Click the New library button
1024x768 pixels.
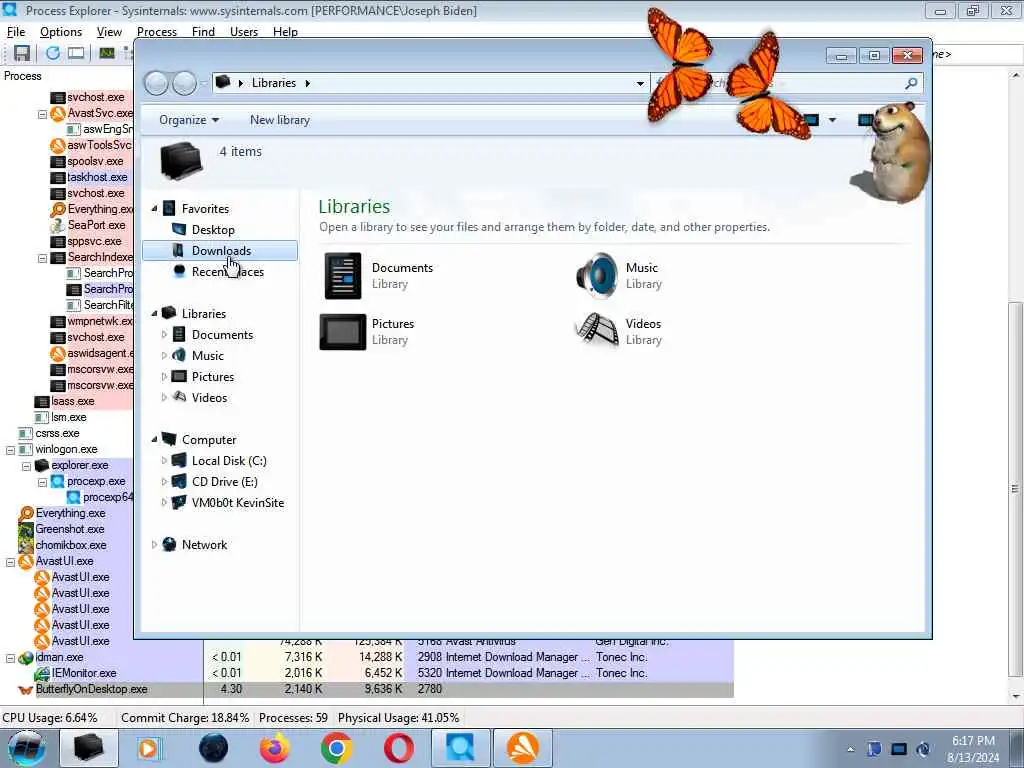(x=280, y=120)
